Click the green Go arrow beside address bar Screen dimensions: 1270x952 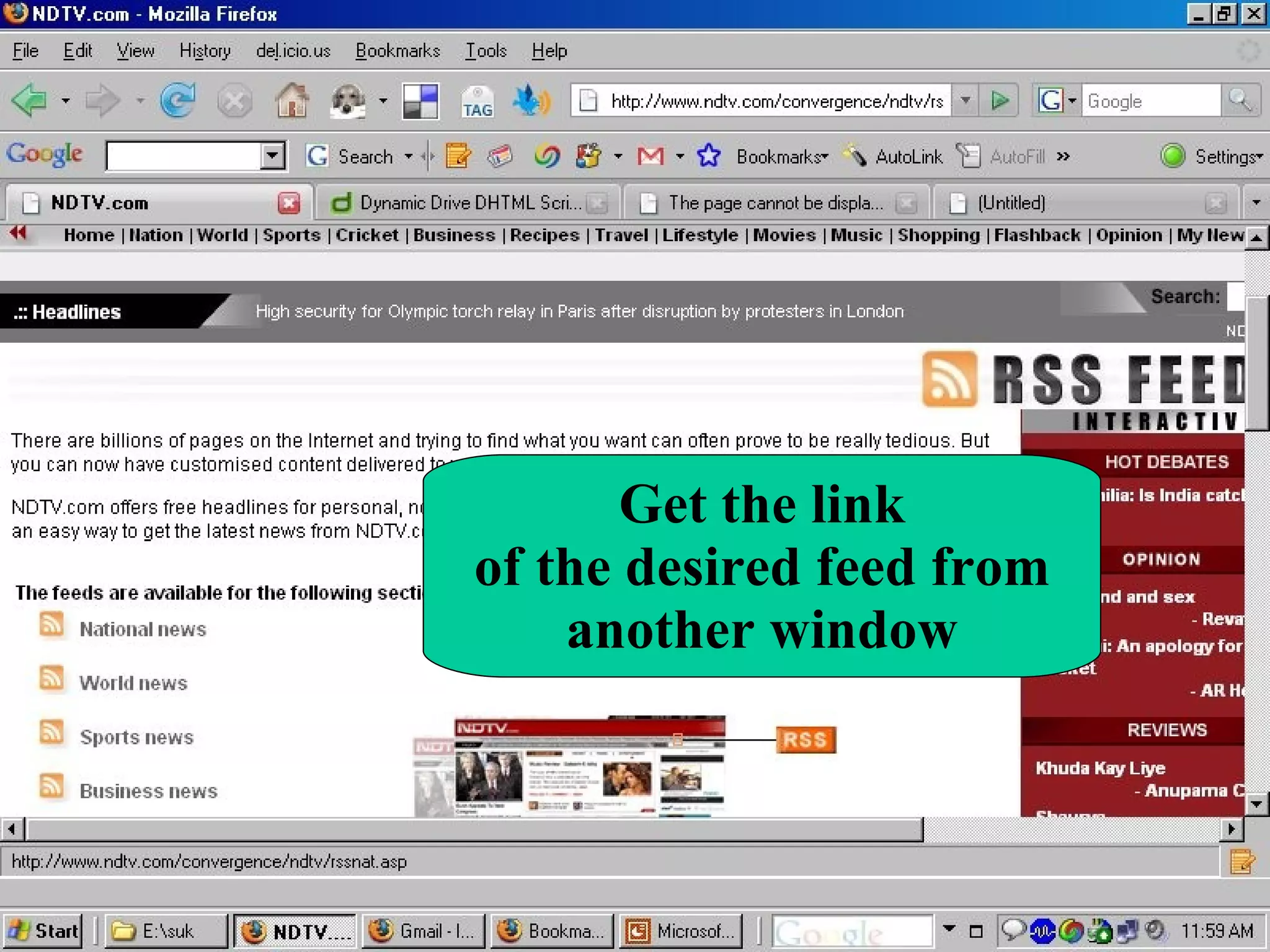pos(1000,100)
